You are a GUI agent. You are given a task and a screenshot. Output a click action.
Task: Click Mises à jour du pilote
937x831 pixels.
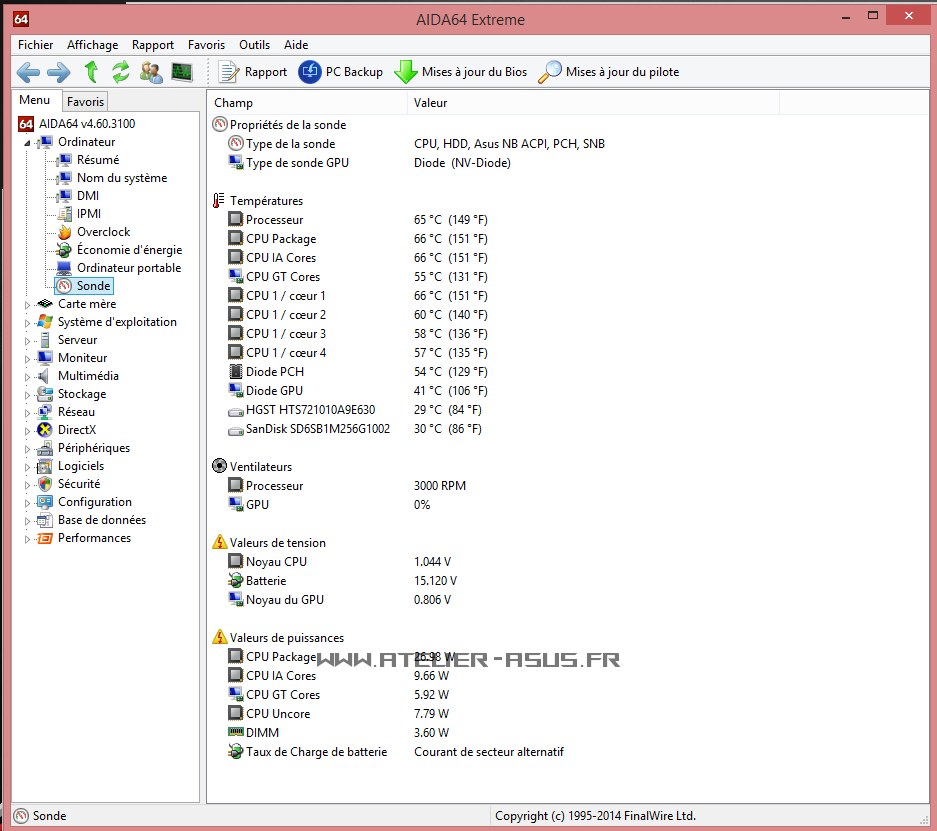coord(608,72)
